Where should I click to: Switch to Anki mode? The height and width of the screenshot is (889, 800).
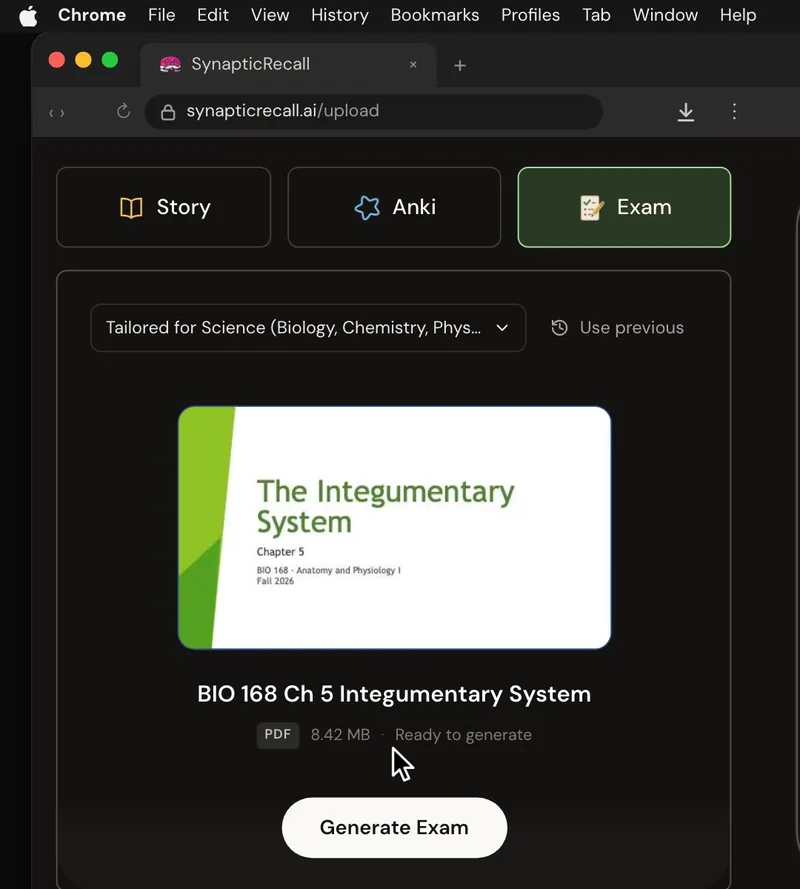click(x=394, y=207)
